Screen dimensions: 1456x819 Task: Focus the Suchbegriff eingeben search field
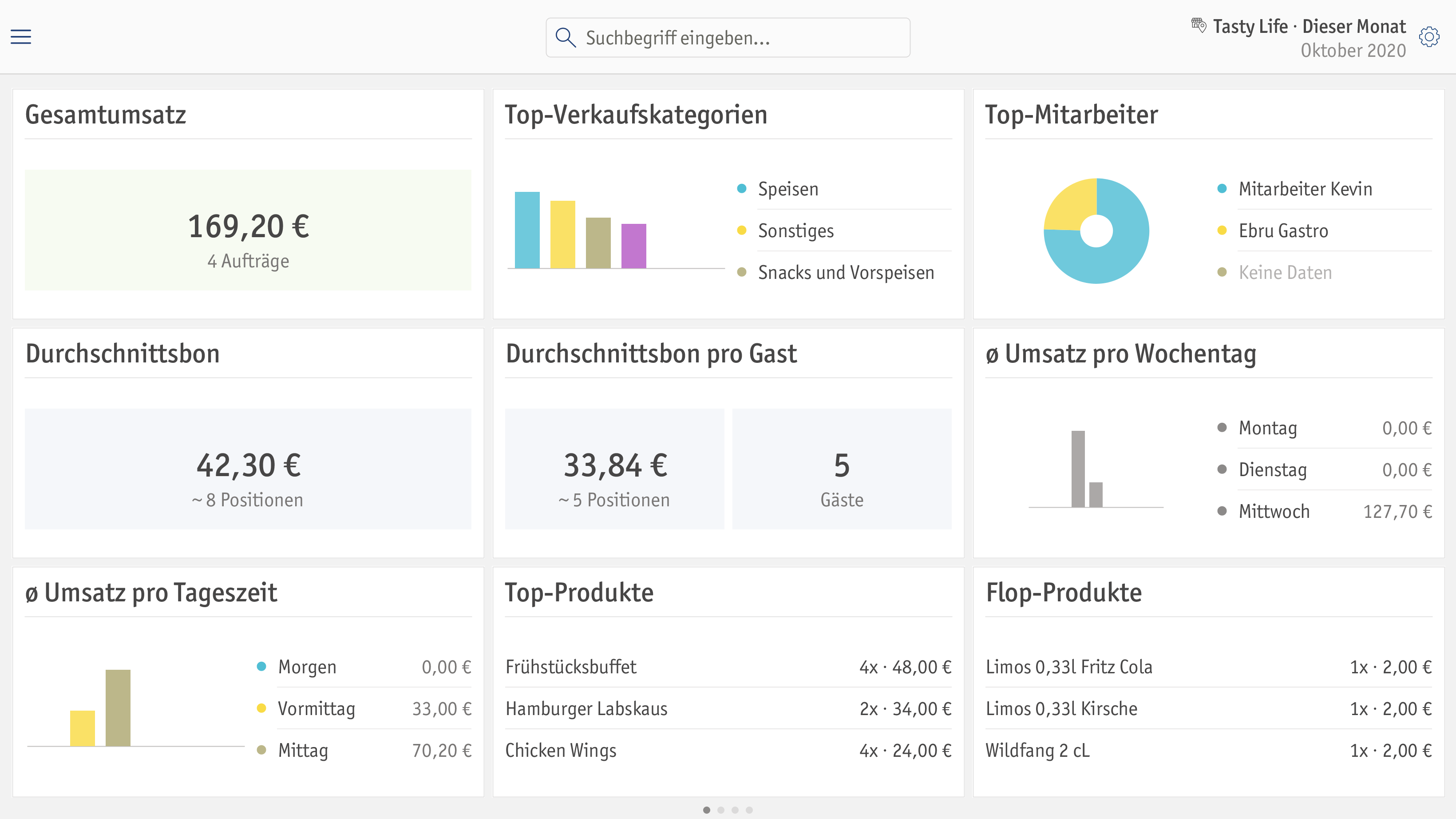tap(728, 37)
